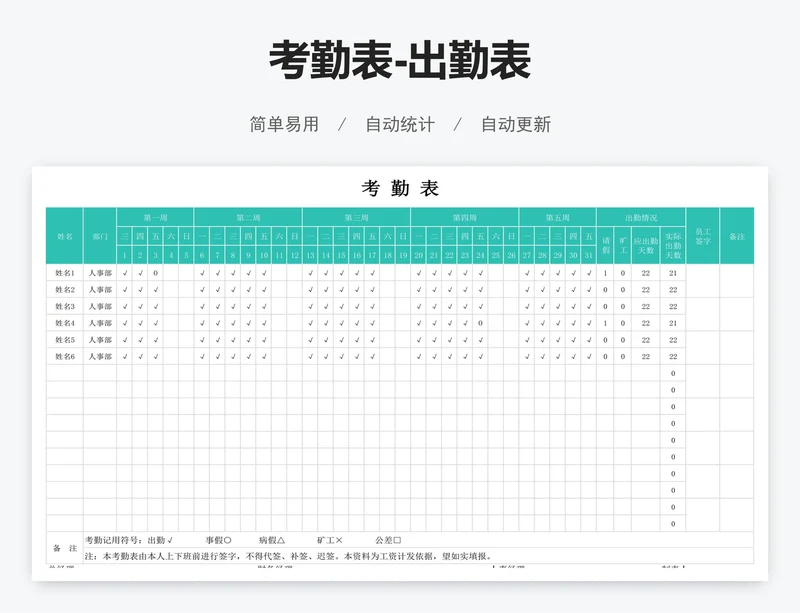Click the legend entry 事假○

(219, 540)
